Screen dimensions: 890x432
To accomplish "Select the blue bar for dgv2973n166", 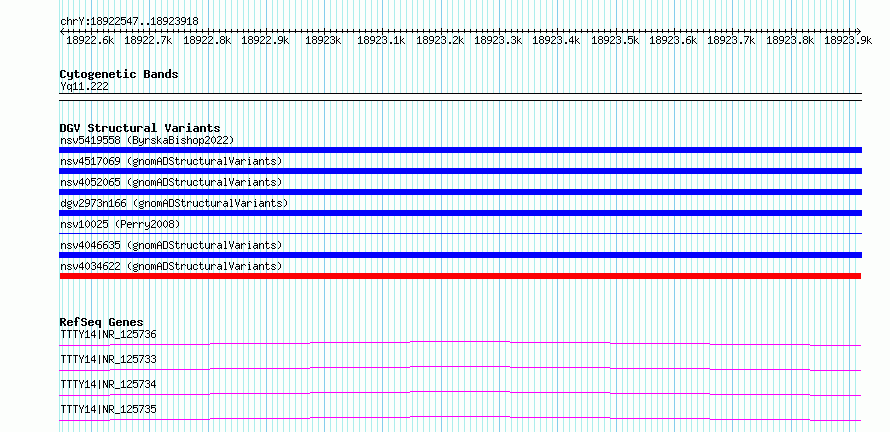I will click(460, 213).
